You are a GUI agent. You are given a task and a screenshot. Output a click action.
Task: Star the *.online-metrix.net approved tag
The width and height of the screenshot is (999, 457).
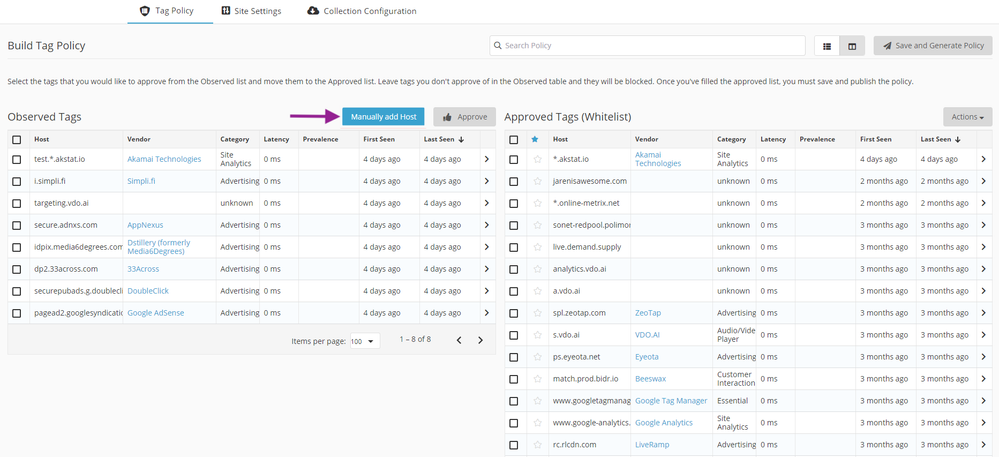pos(537,203)
